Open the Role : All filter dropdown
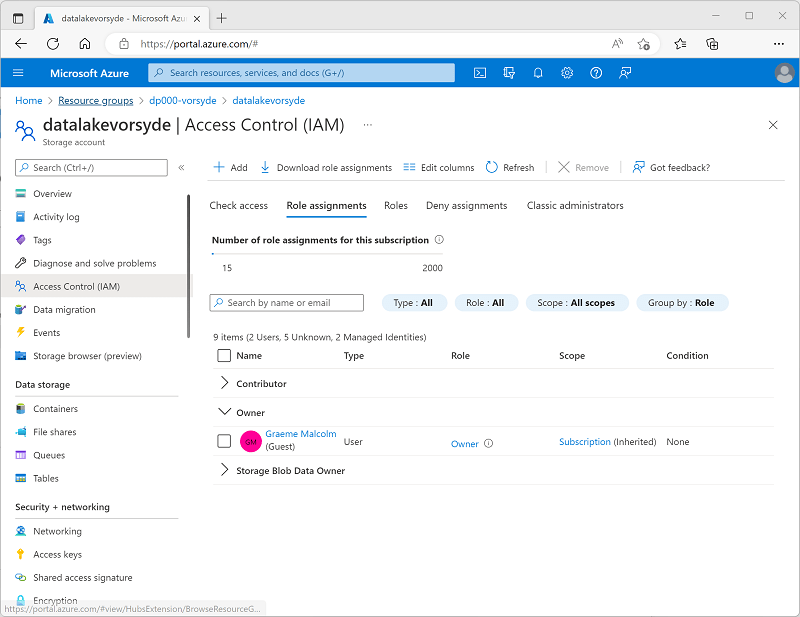This screenshot has width=800, height=617. pyautogui.click(x=486, y=302)
